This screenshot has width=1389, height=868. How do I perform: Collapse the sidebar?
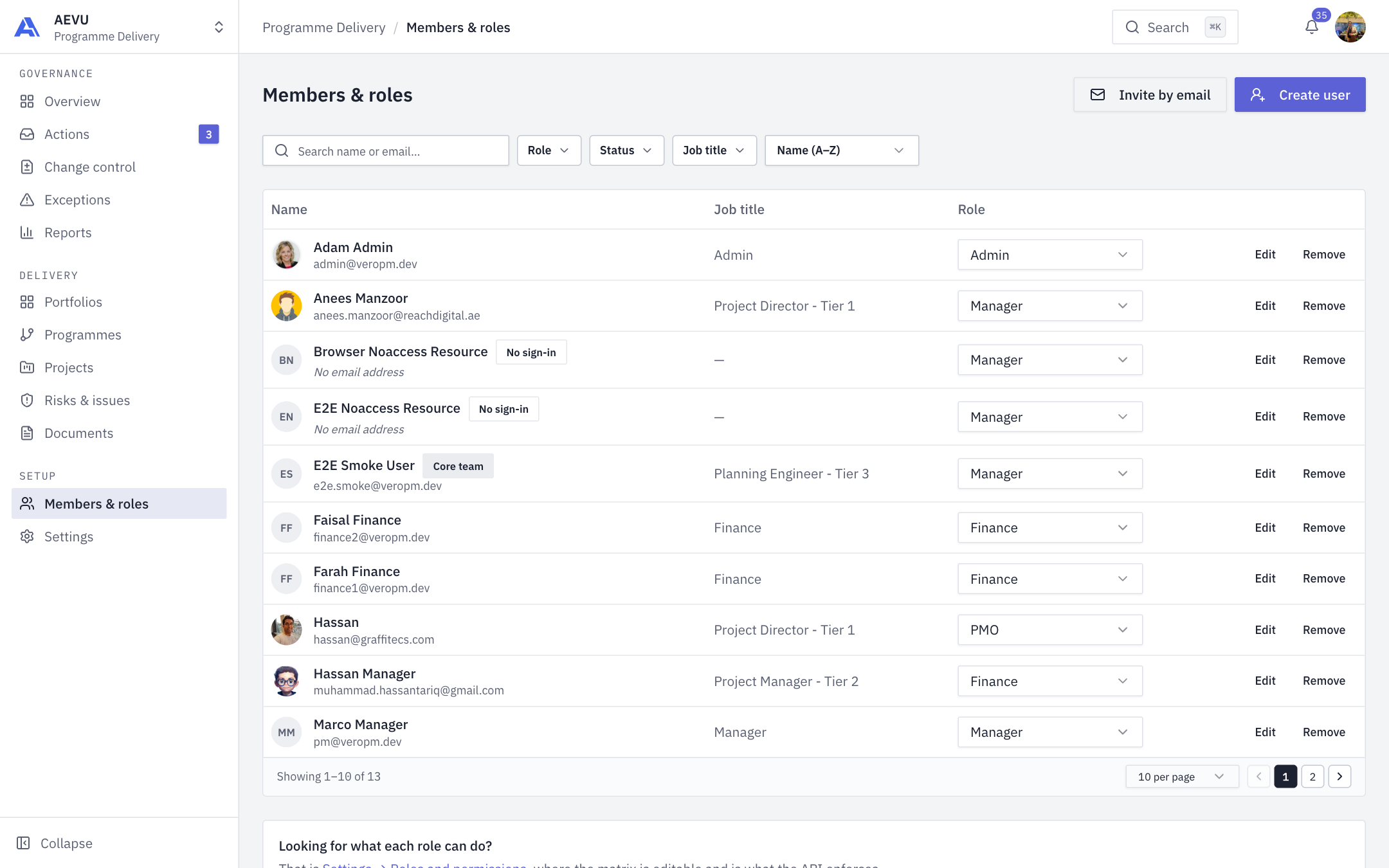tap(55, 843)
